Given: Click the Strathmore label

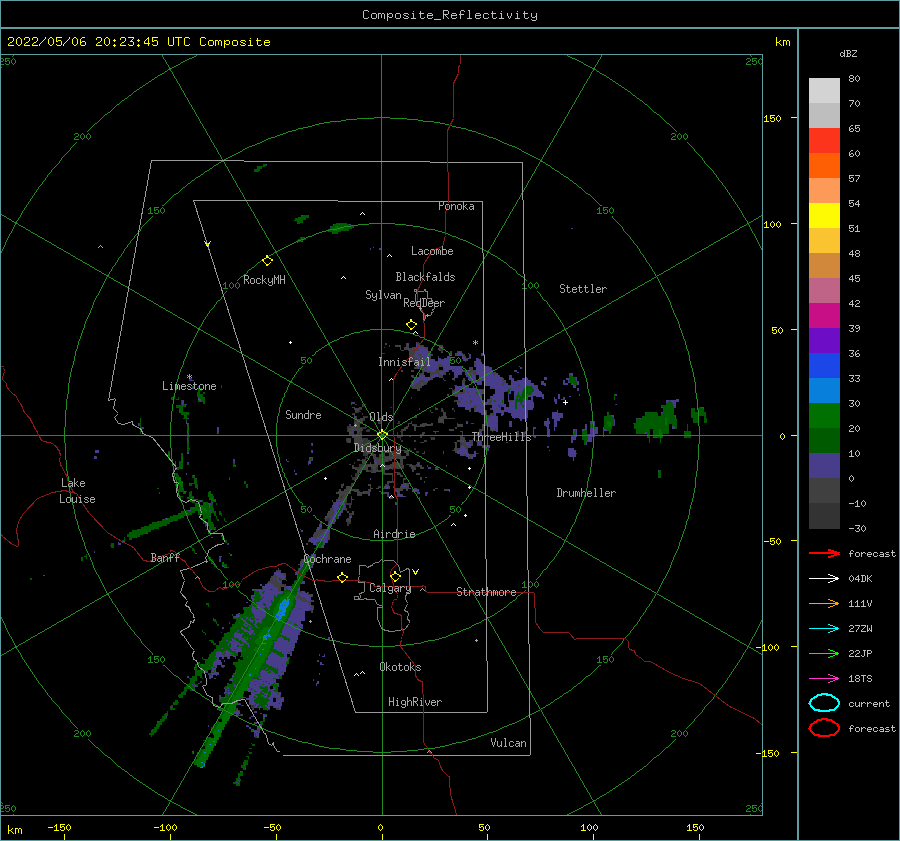Looking at the screenshot, I should click(x=486, y=592).
